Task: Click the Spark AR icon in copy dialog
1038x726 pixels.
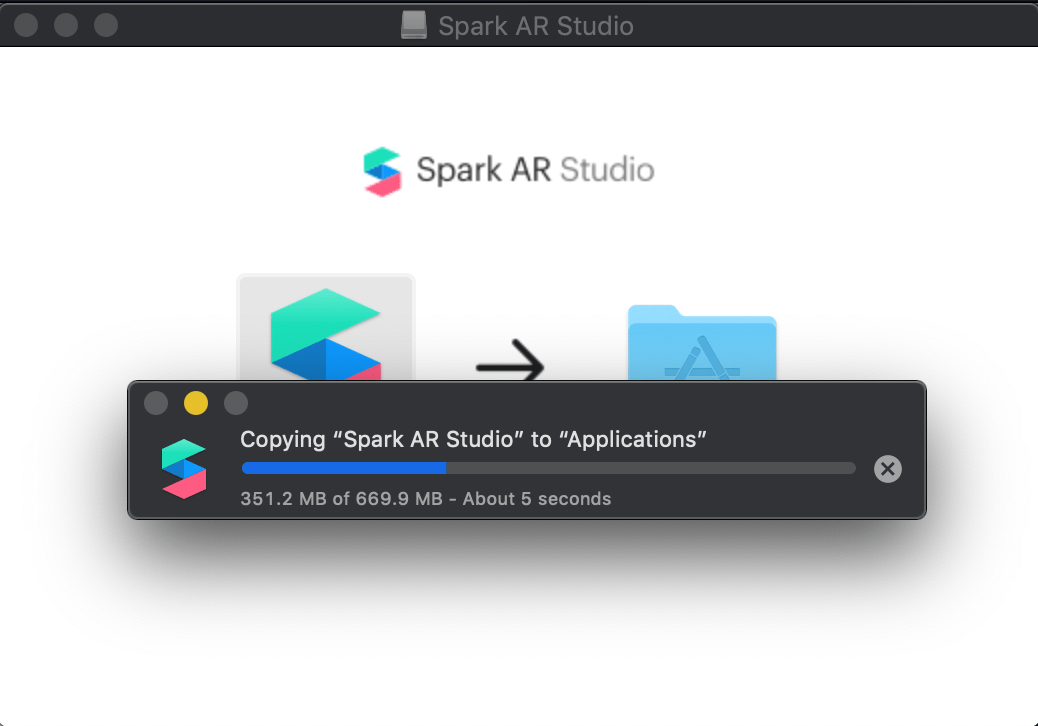Action: tap(184, 468)
